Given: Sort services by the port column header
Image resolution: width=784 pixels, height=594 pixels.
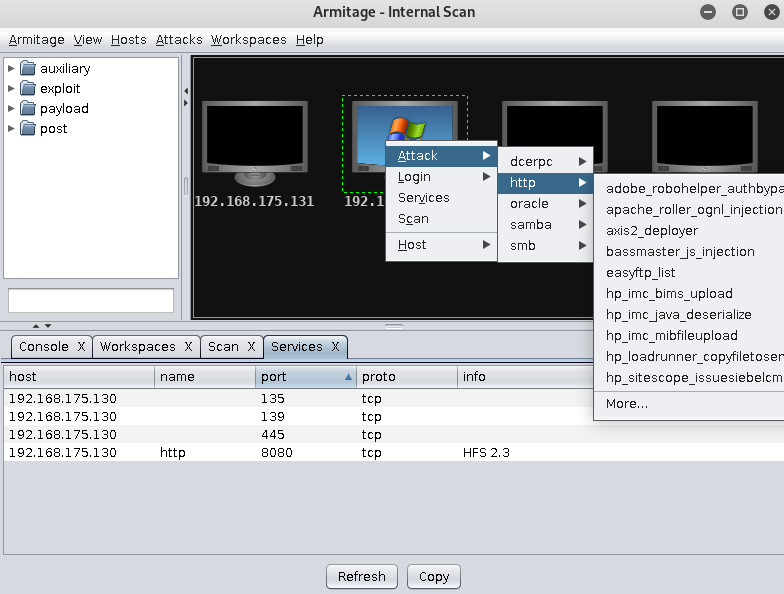Looking at the screenshot, I should coord(306,376).
